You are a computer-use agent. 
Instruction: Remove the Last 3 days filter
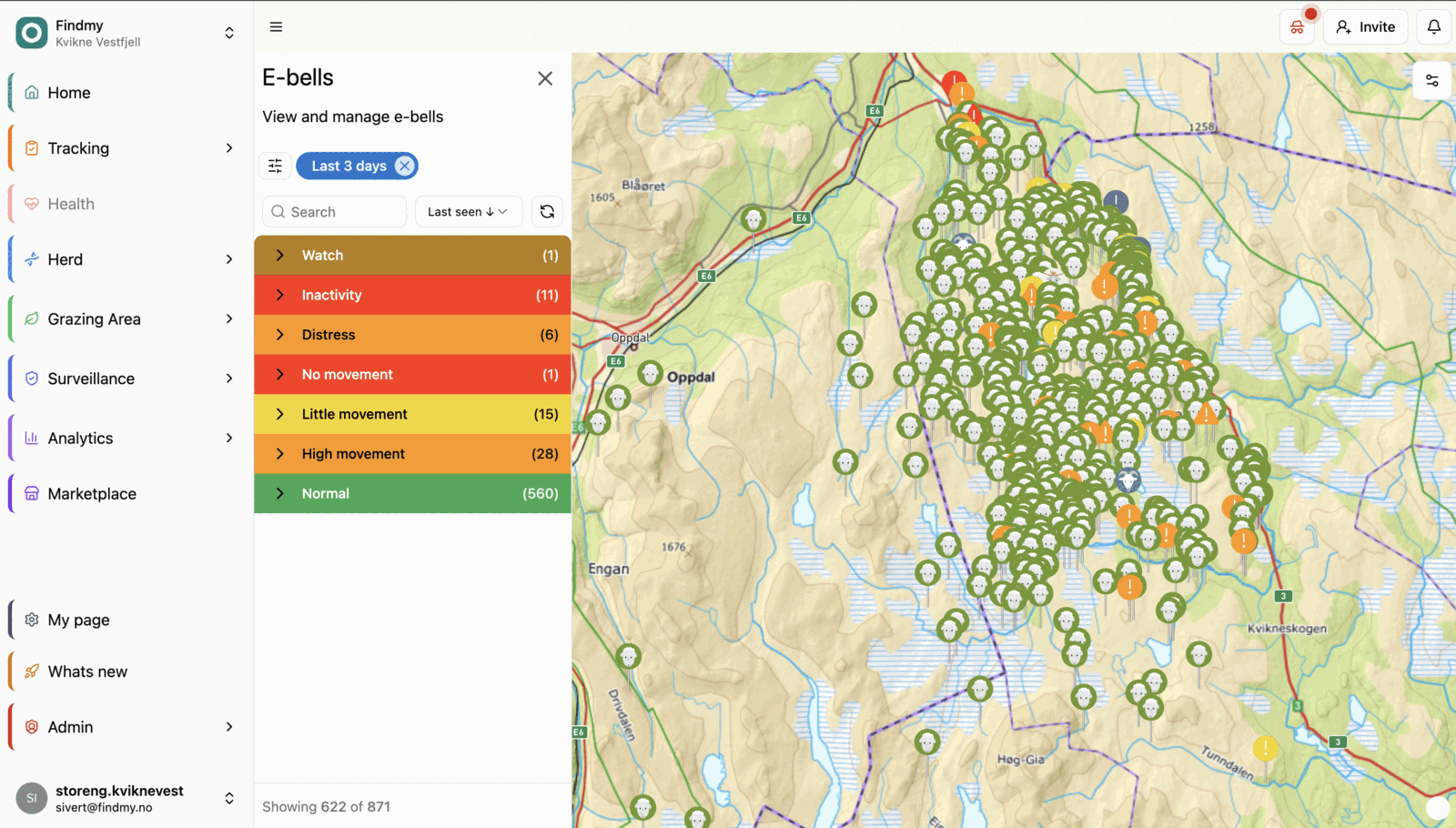click(405, 166)
